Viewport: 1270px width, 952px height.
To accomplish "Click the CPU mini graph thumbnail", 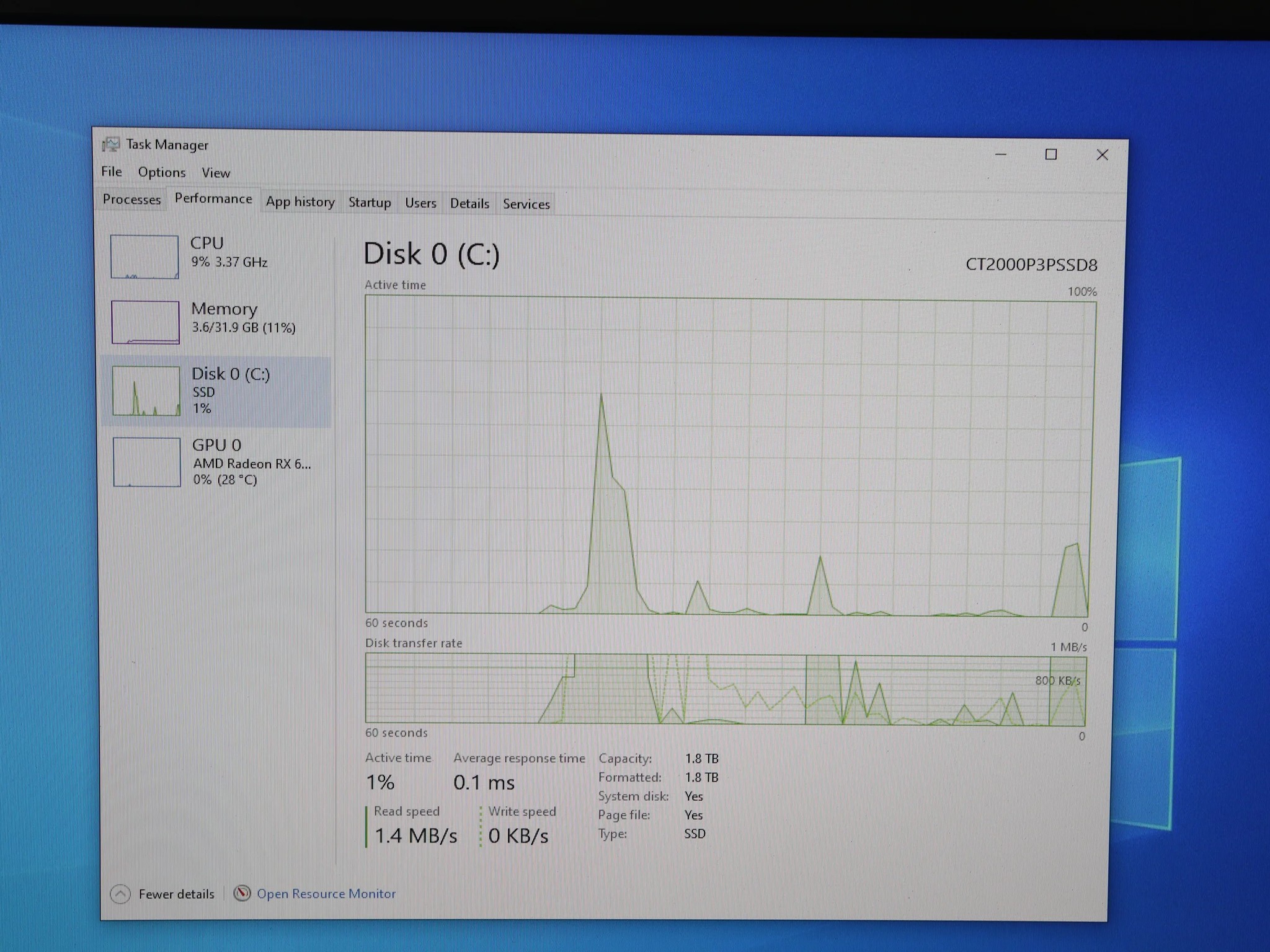I will tap(144, 257).
